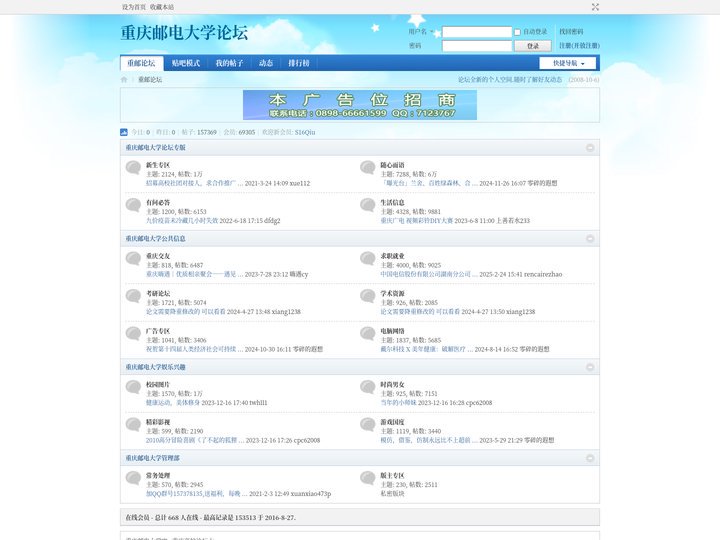This screenshot has width=720, height=540.
Task: Select the 重邮论坛 navigation tab
Action: click(141, 63)
